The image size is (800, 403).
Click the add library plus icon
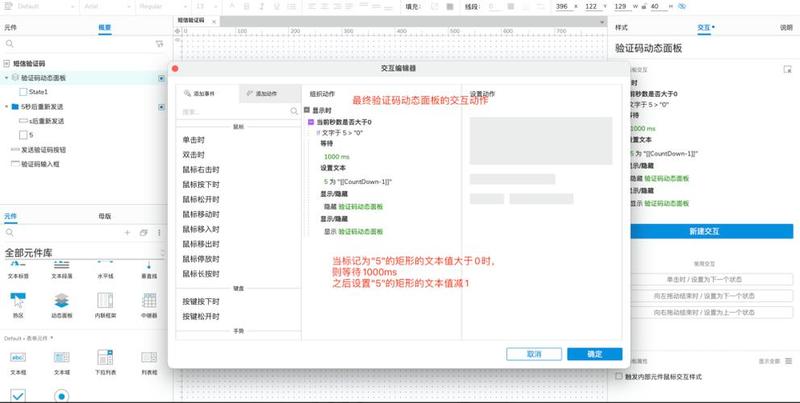(128, 233)
